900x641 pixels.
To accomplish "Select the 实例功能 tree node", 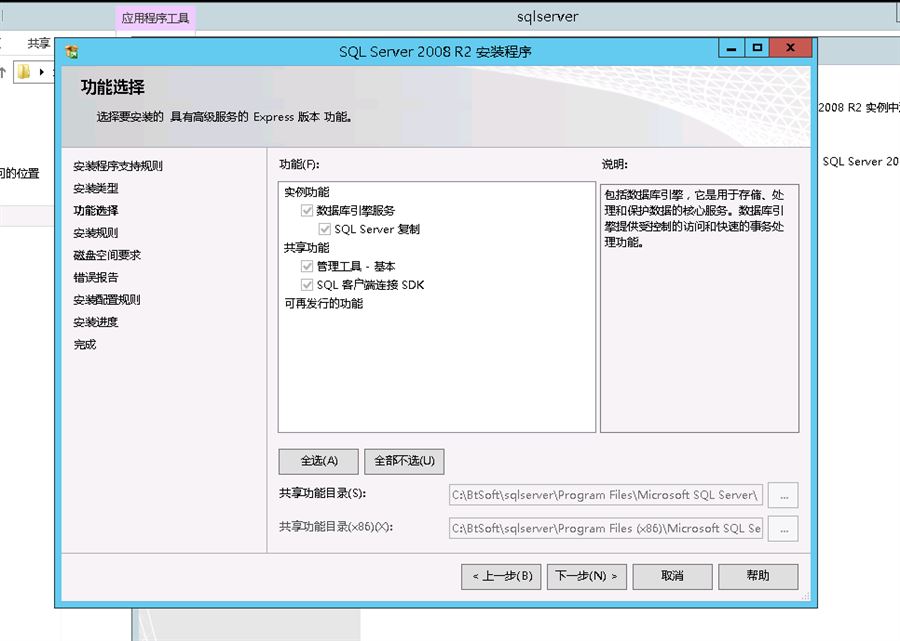I will point(306,192).
